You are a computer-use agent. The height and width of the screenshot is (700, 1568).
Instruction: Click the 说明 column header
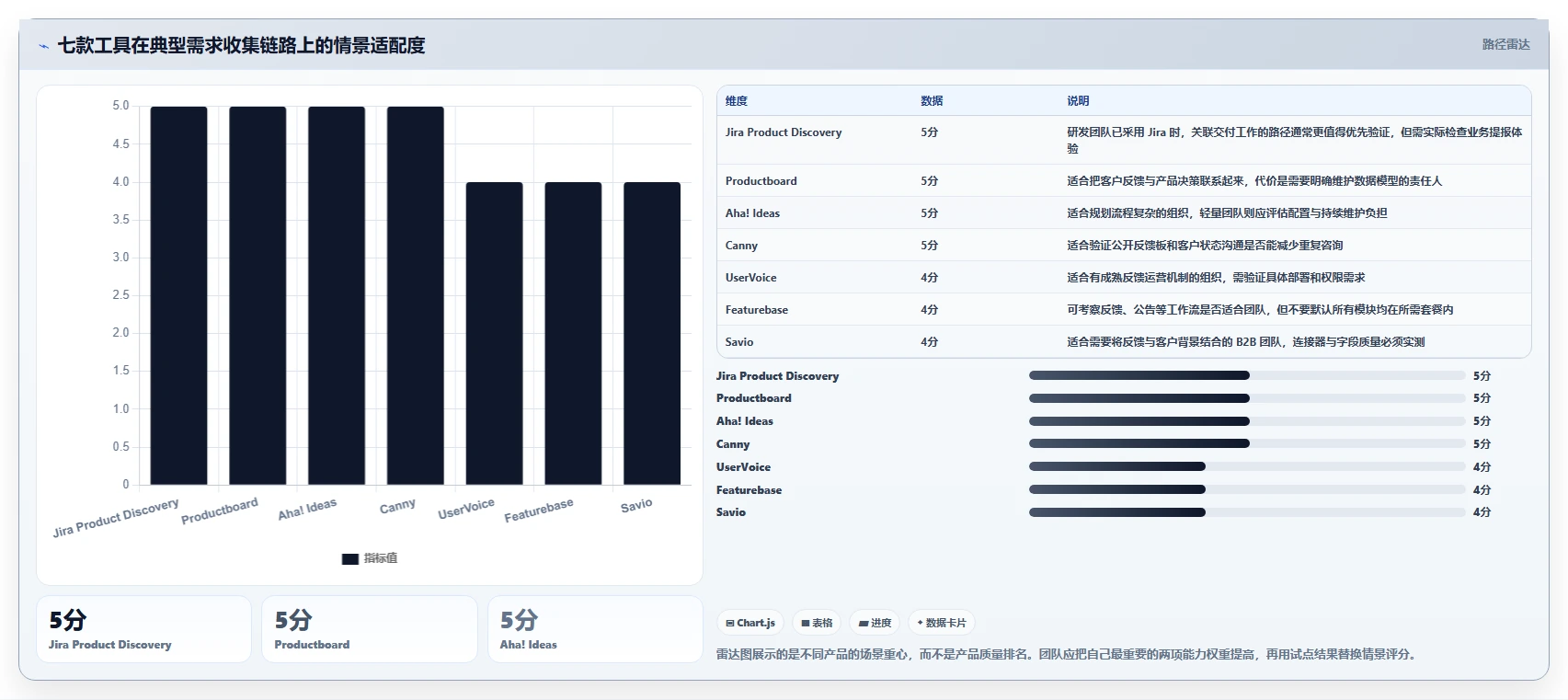coord(1078,101)
